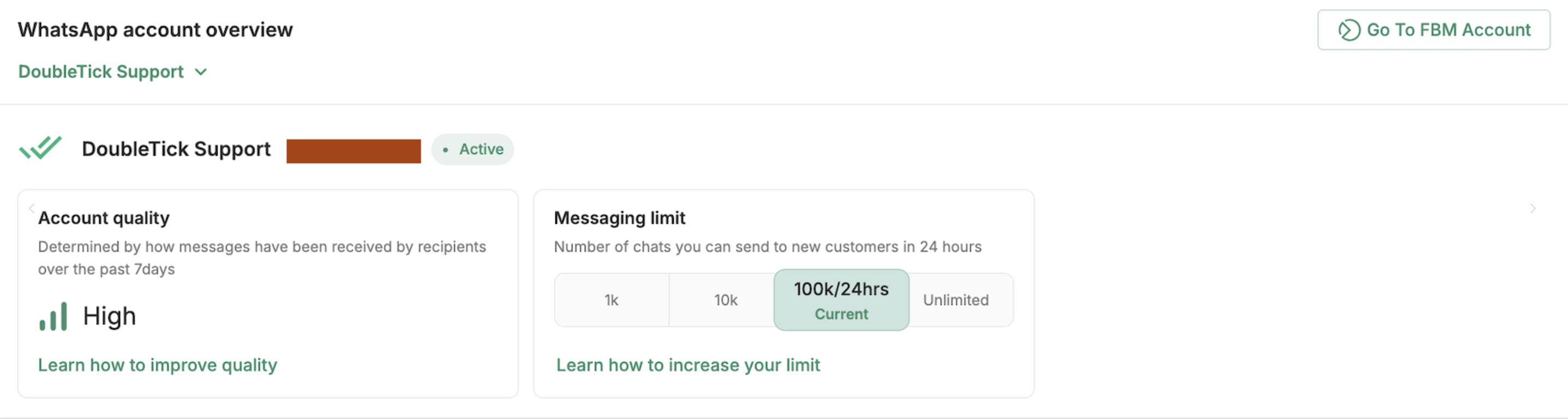Click the DoubleTick double-check logo icon
This screenshot has height=419, width=1568.
pos(40,148)
